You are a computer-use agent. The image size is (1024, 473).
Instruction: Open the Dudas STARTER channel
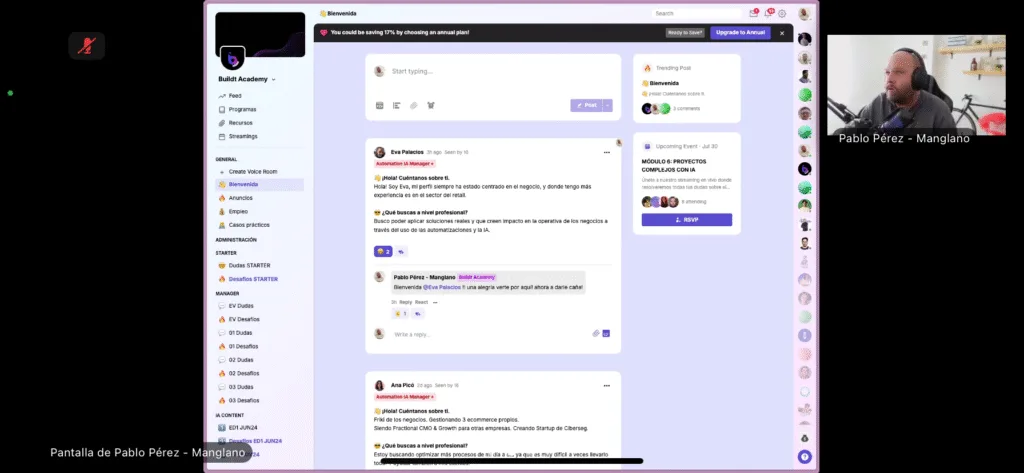pos(249,265)
